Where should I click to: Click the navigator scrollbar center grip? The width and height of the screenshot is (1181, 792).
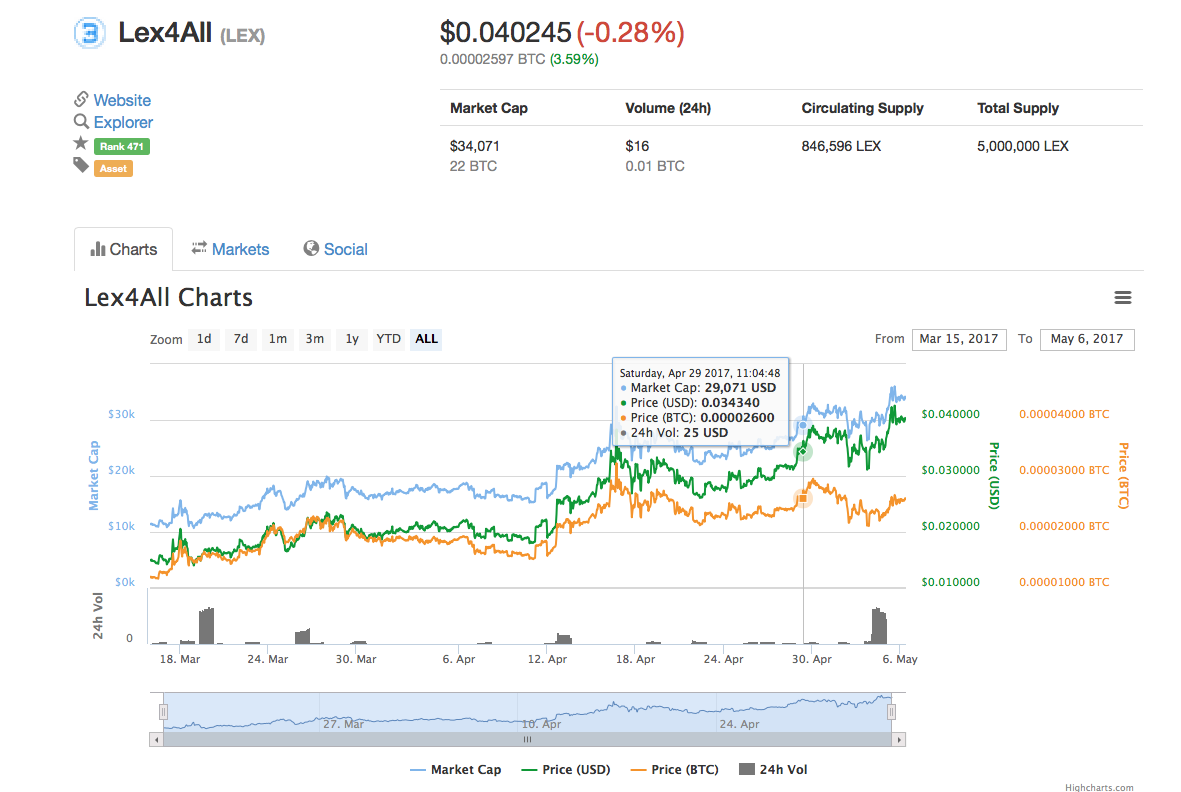(527, 740)
